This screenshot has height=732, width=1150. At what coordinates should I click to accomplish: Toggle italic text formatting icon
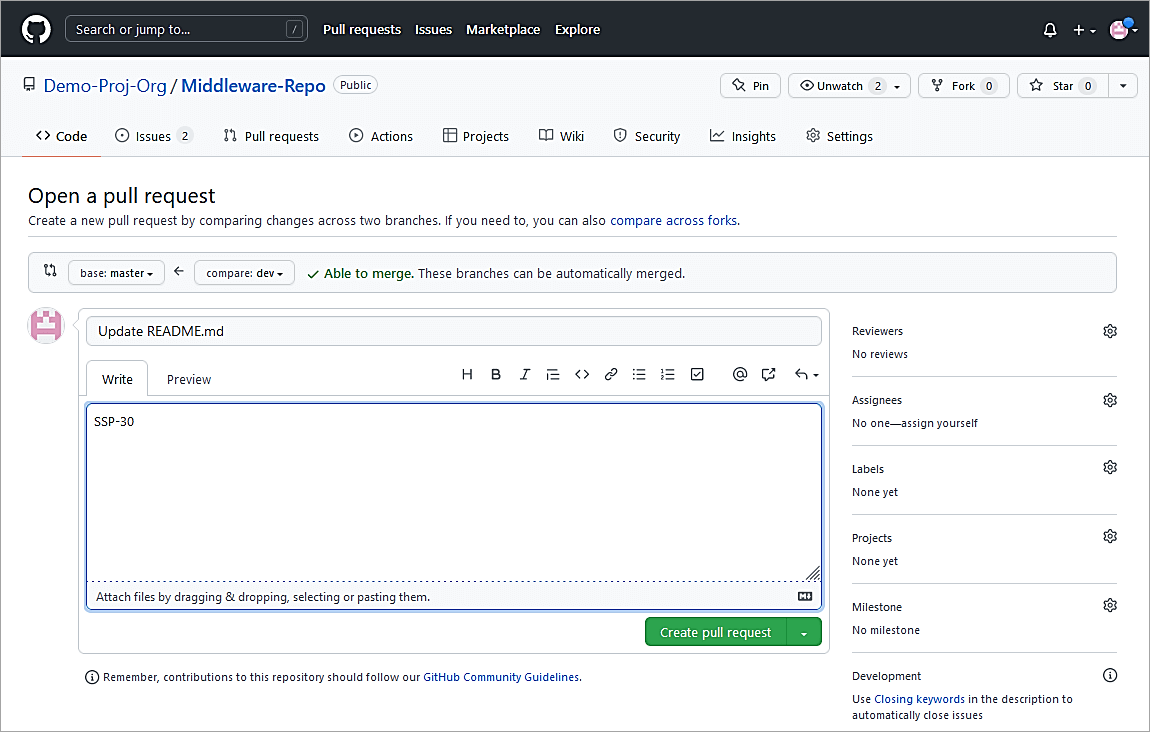524,375
